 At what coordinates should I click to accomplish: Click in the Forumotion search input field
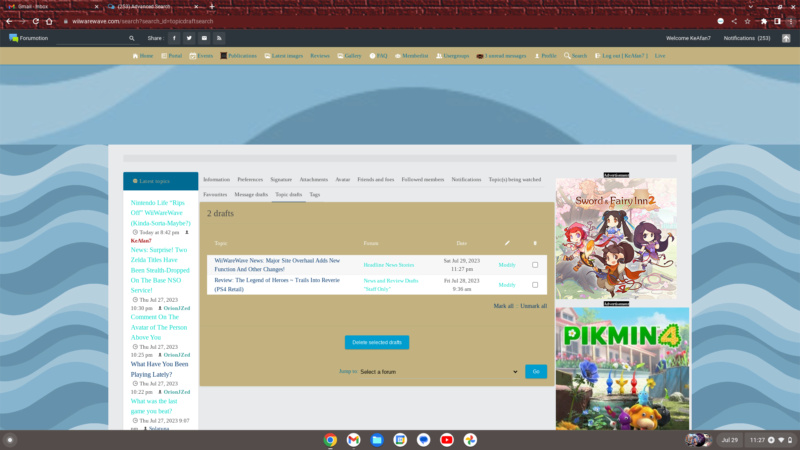[x=92, y=38]
